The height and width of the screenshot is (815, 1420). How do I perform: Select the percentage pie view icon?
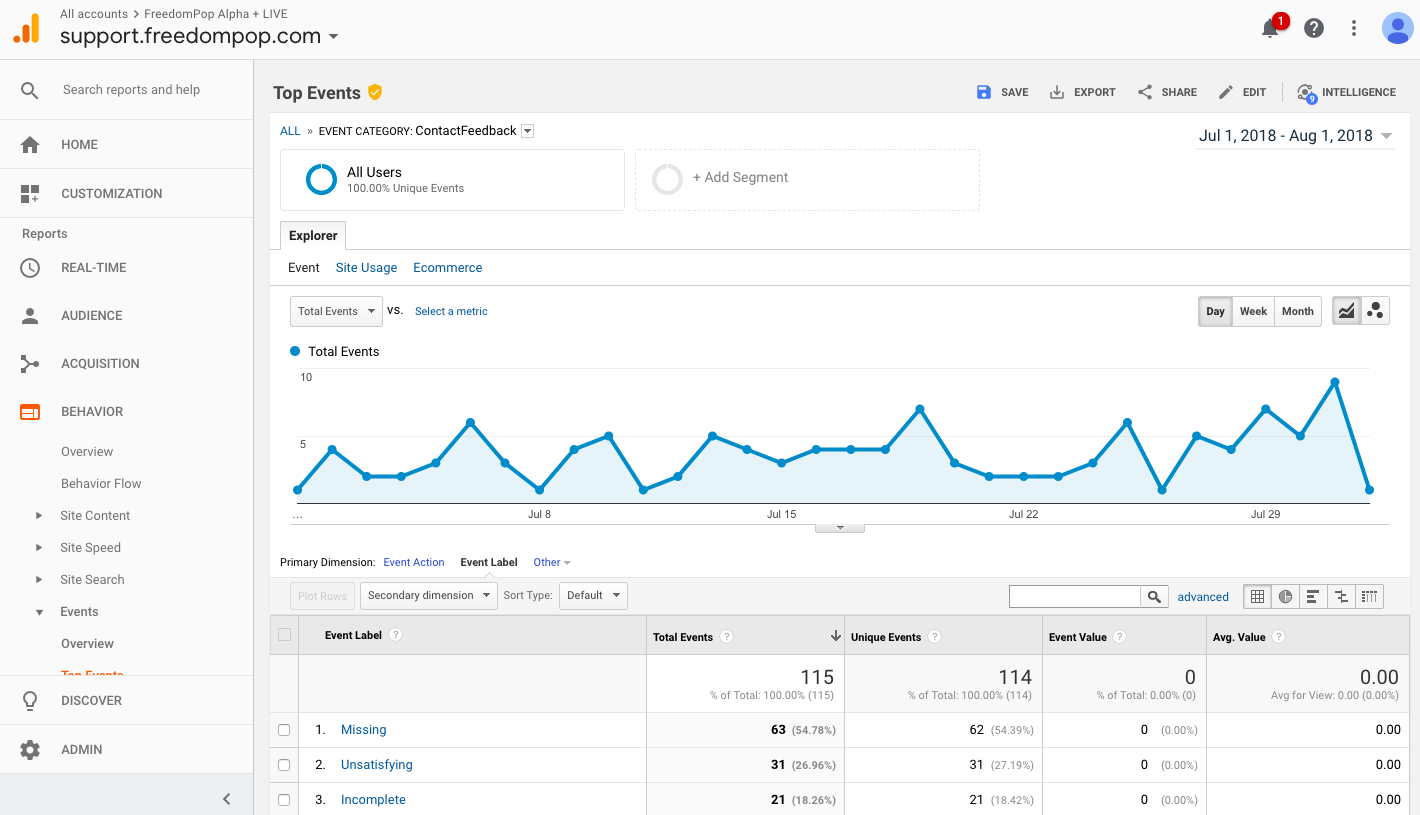coord(1285,596)
